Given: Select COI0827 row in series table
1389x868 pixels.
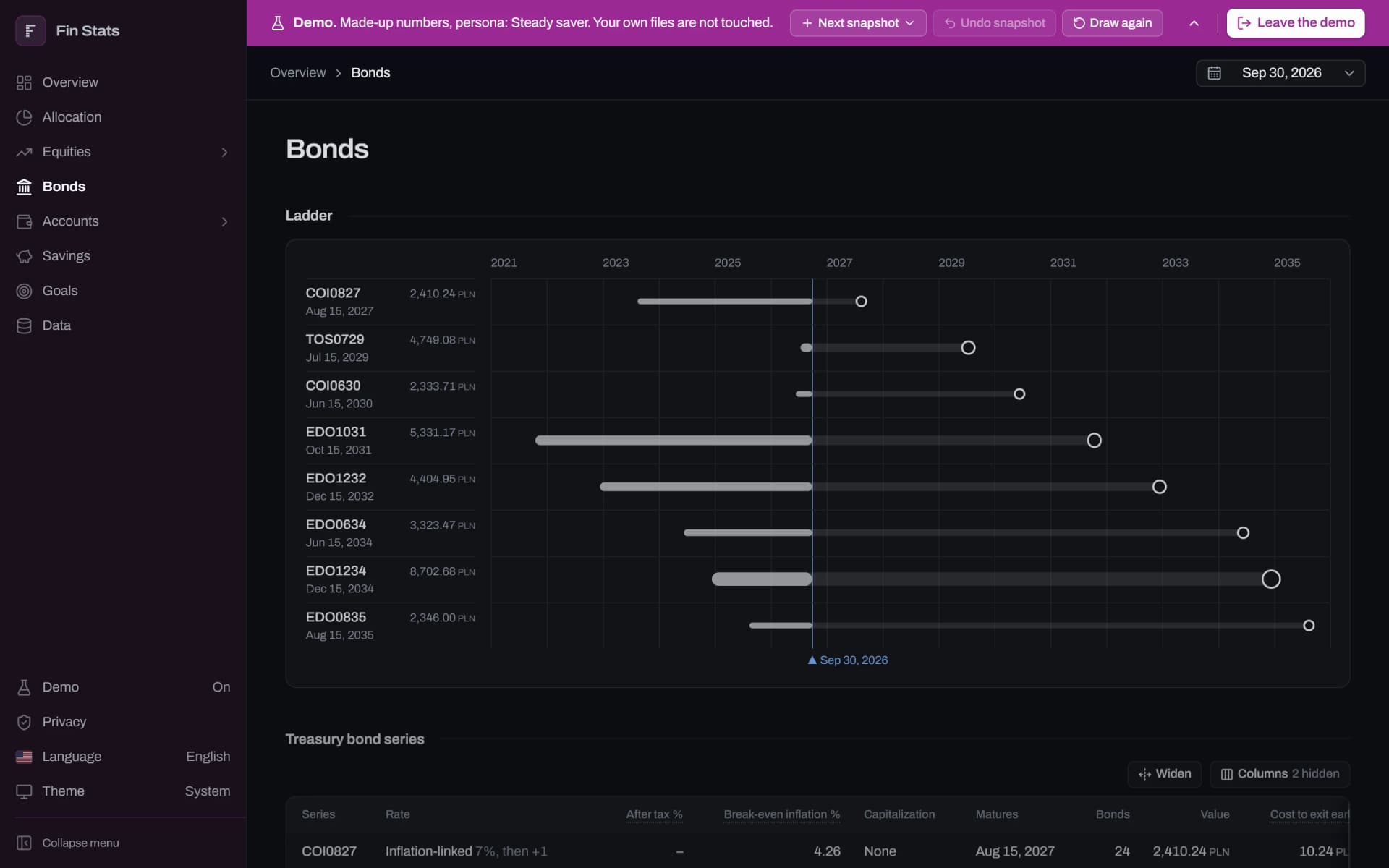Looking at the screenshot, I should pyautogui.click(x=817, y=851).
